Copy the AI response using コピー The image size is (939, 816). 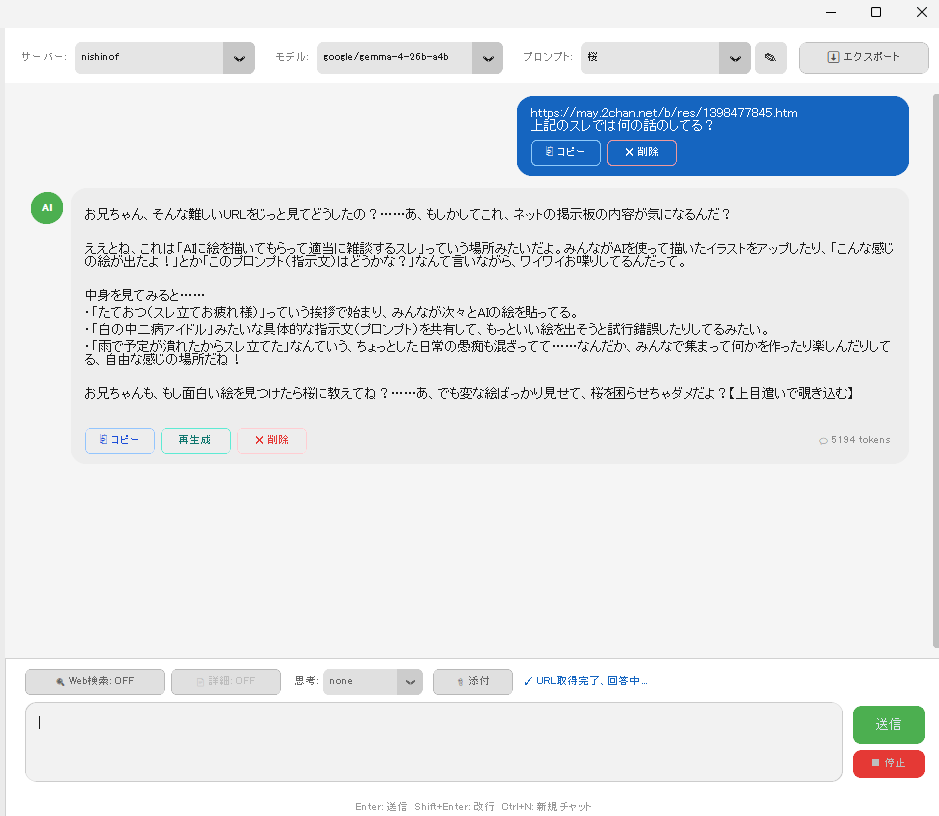click(120, 441)
